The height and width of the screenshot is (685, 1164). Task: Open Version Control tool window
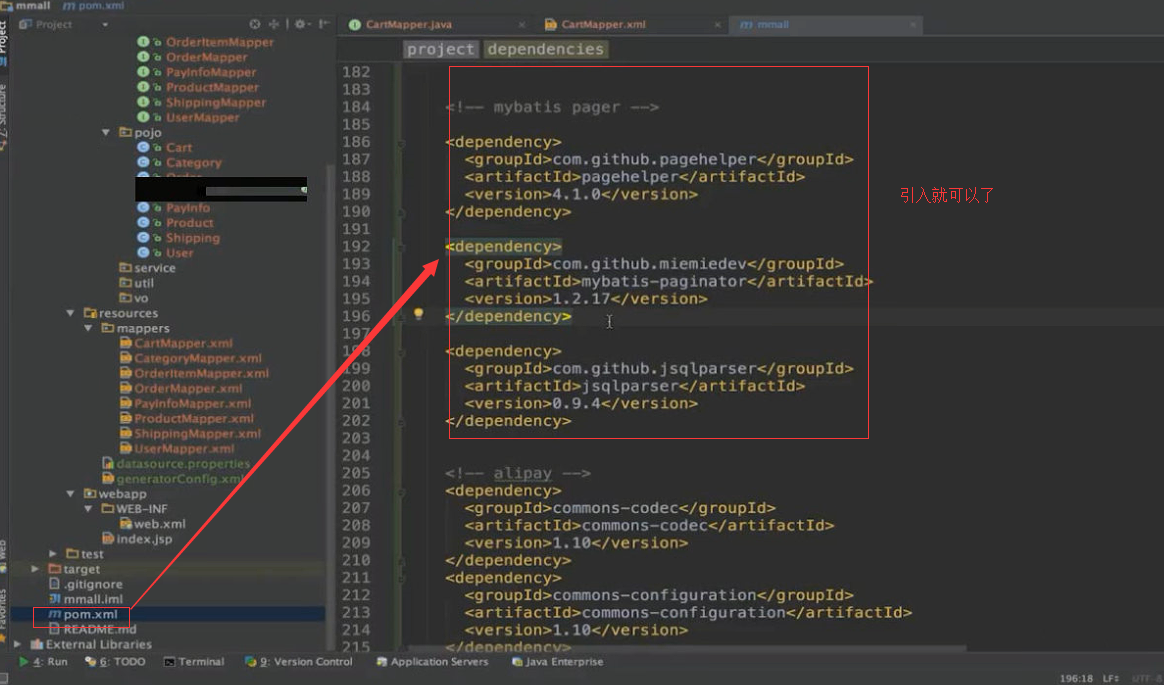click(x=298, y=661)
